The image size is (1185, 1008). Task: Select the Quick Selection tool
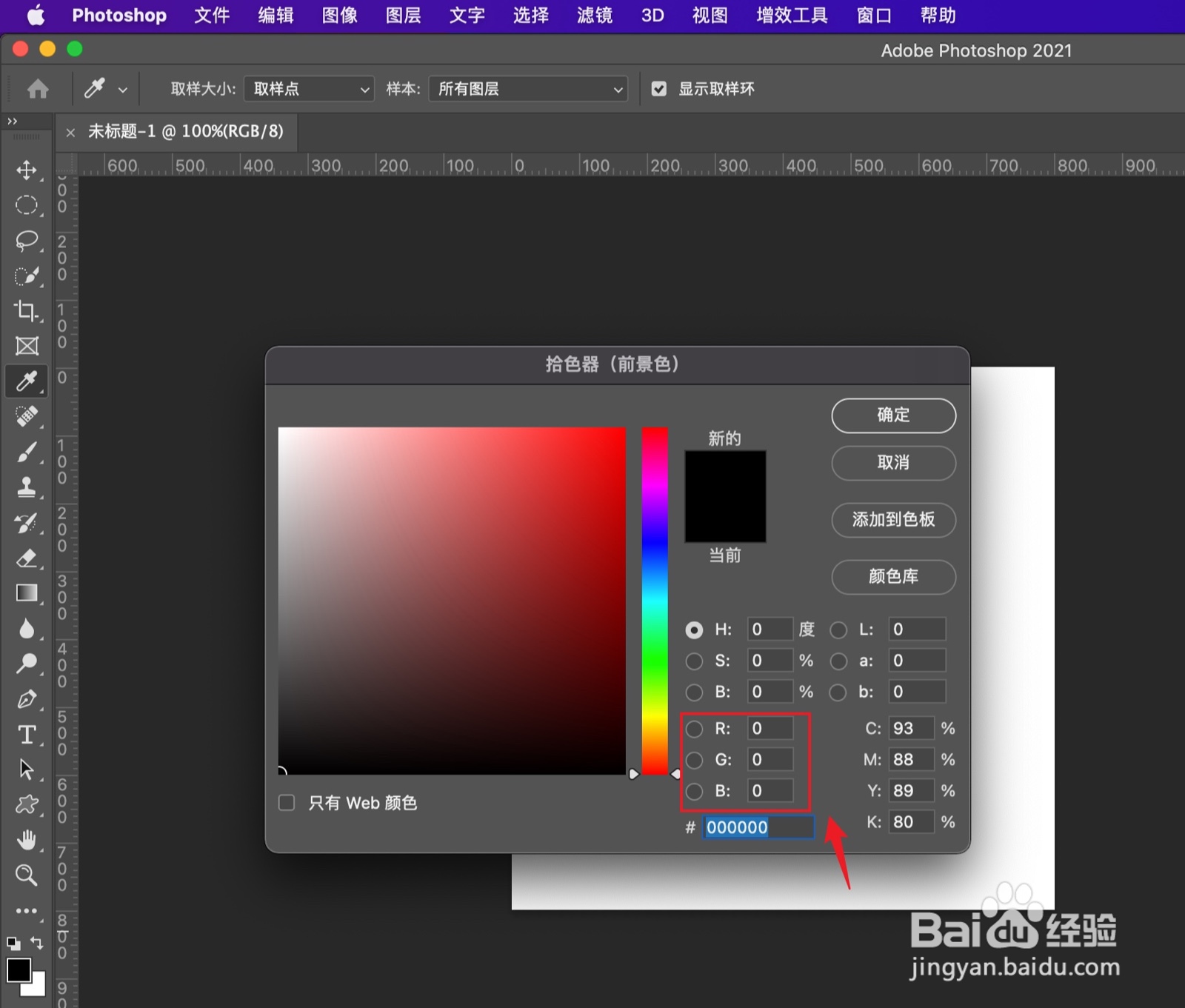[x=27, y=276]
